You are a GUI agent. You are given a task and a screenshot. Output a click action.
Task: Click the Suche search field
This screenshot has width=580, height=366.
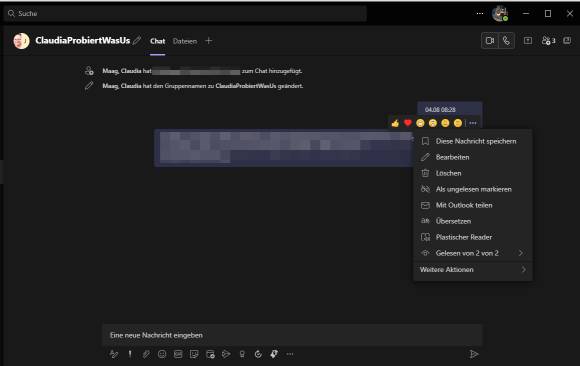[185, 14]
